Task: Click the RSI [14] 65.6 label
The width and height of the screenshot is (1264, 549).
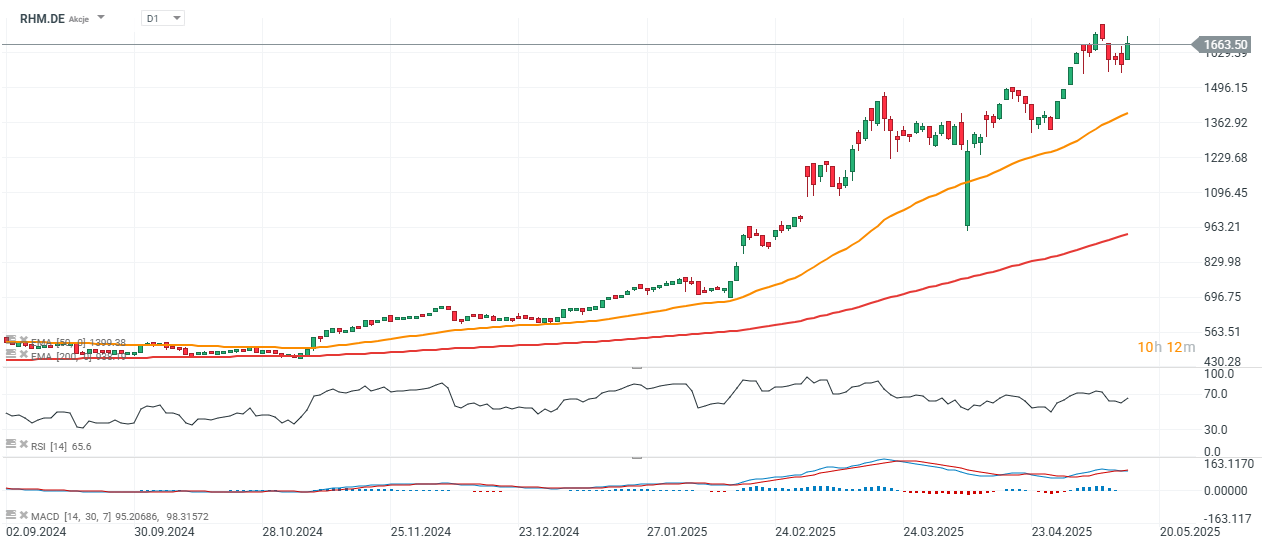Action: point(61,446)
